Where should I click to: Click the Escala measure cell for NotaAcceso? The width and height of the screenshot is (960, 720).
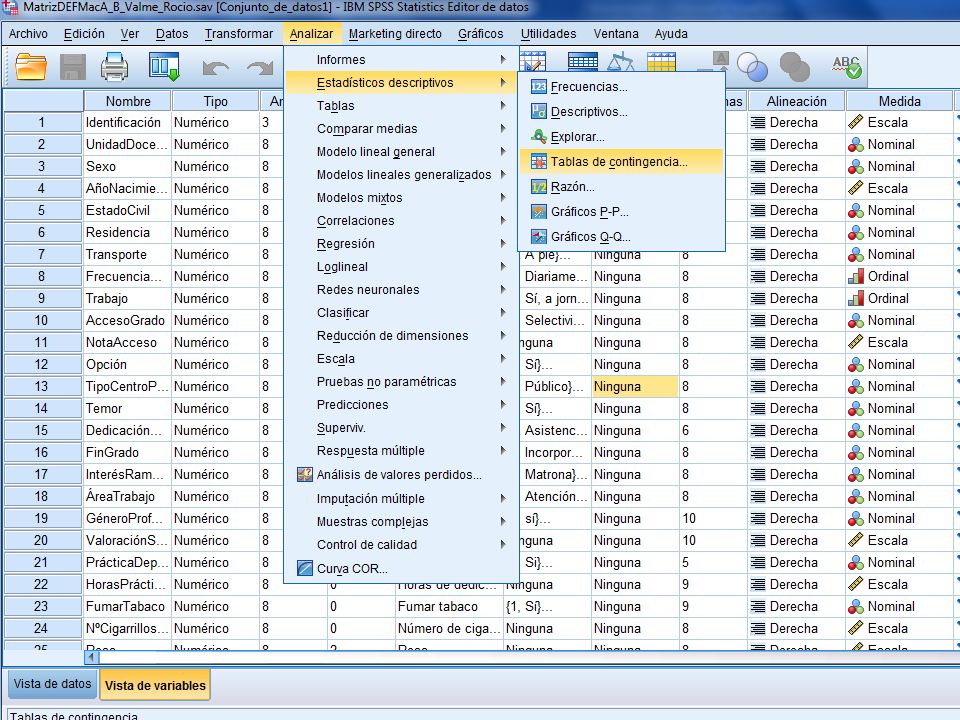tap(899, 342)
